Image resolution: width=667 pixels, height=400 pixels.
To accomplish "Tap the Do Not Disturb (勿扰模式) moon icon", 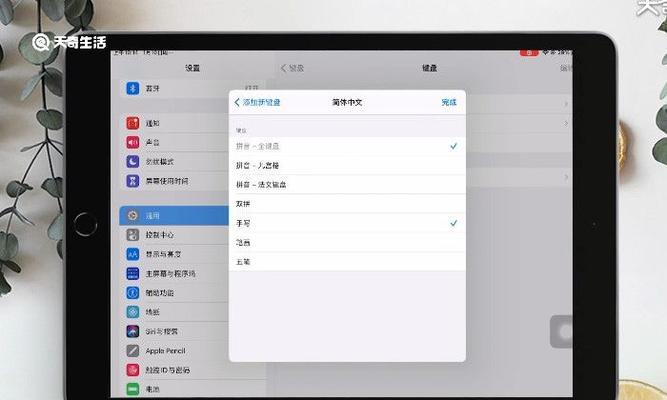I will click(x=133, y=162).
